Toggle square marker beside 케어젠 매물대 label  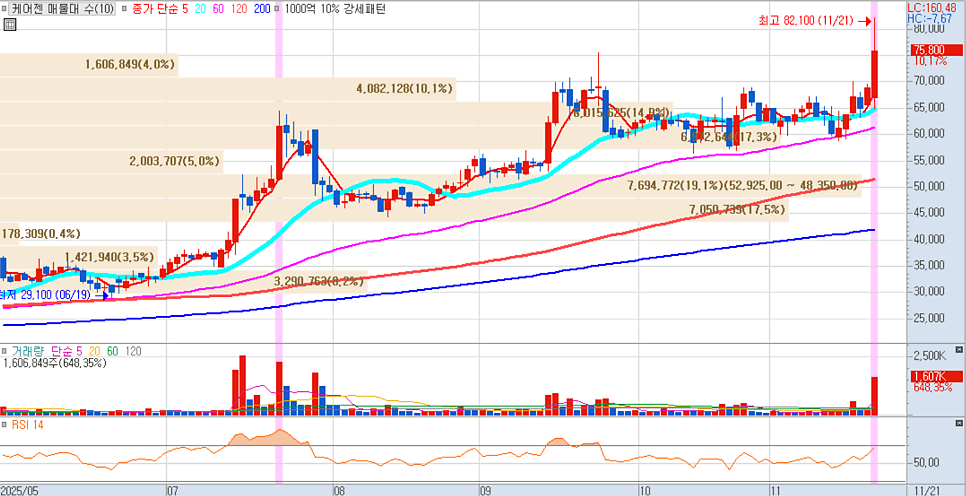pos(6,10)
